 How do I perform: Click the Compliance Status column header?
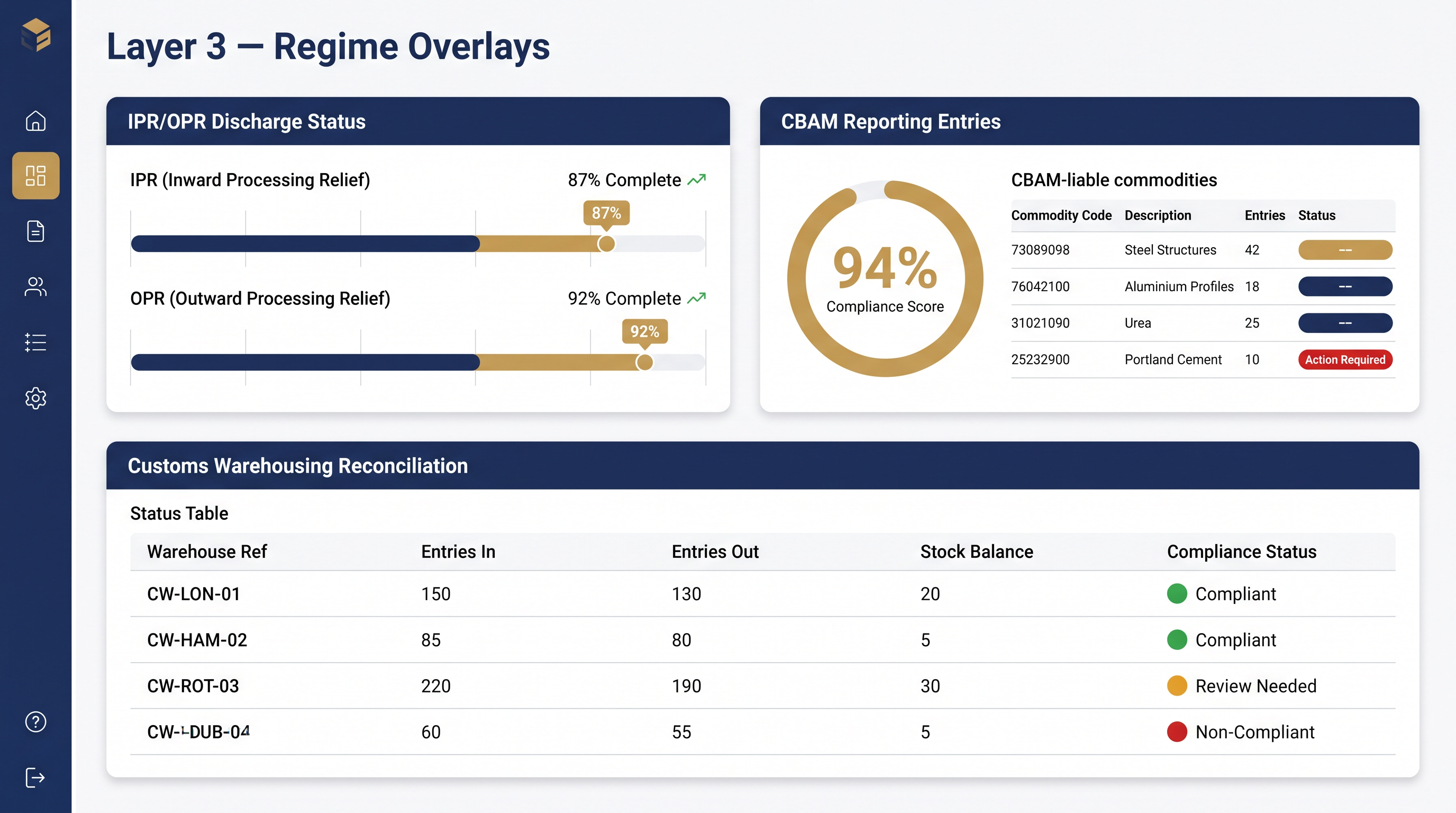coord(1242,551)
